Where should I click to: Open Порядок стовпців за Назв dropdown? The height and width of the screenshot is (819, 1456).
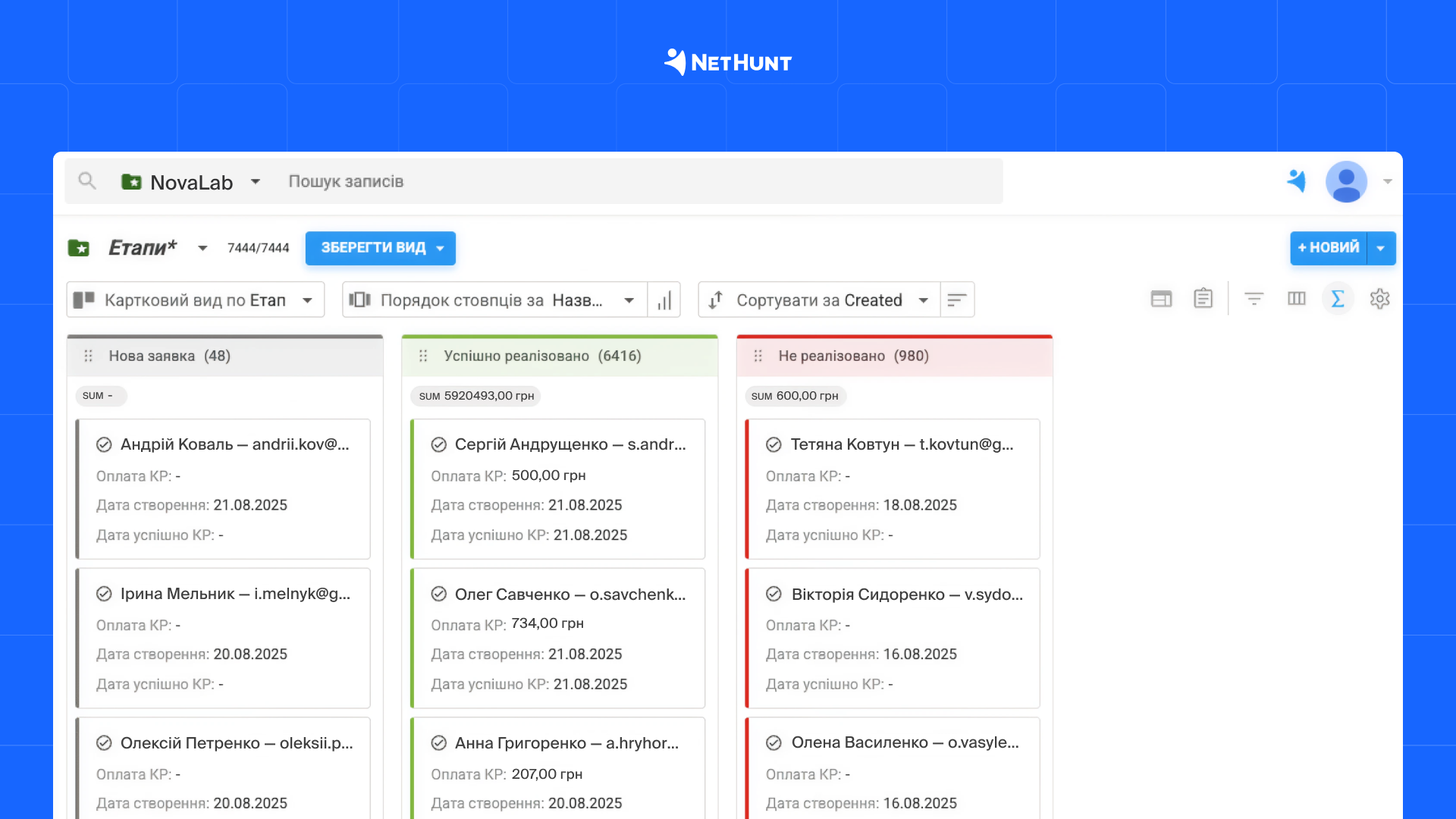click(494, 300)
